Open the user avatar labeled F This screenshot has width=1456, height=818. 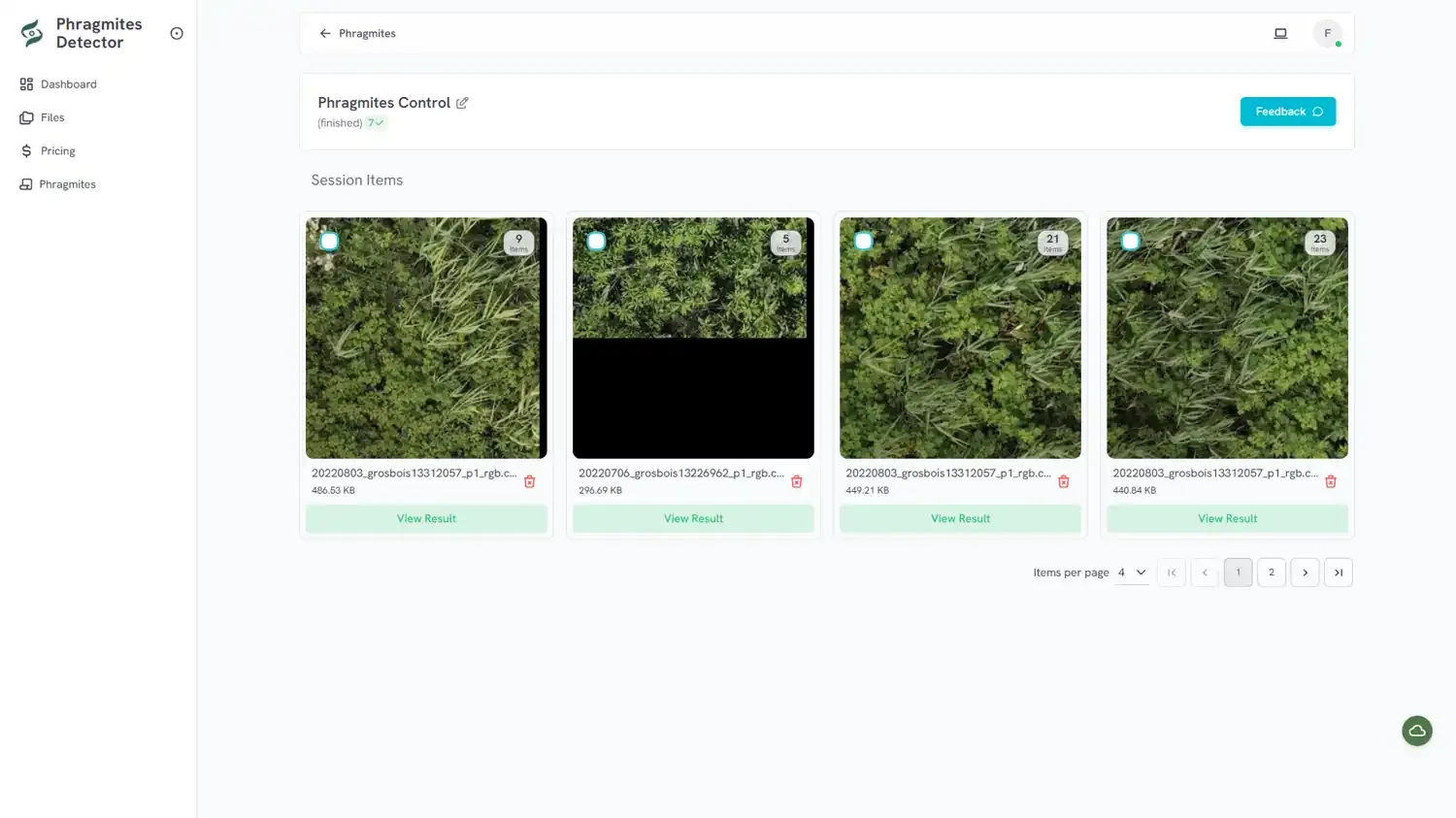tap(1327, 33)
